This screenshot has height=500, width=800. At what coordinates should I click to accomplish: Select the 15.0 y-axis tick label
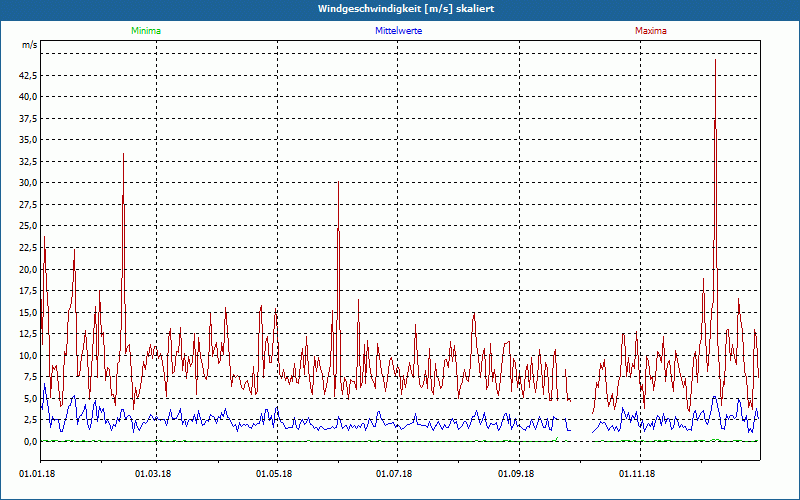tap(27, 312)
